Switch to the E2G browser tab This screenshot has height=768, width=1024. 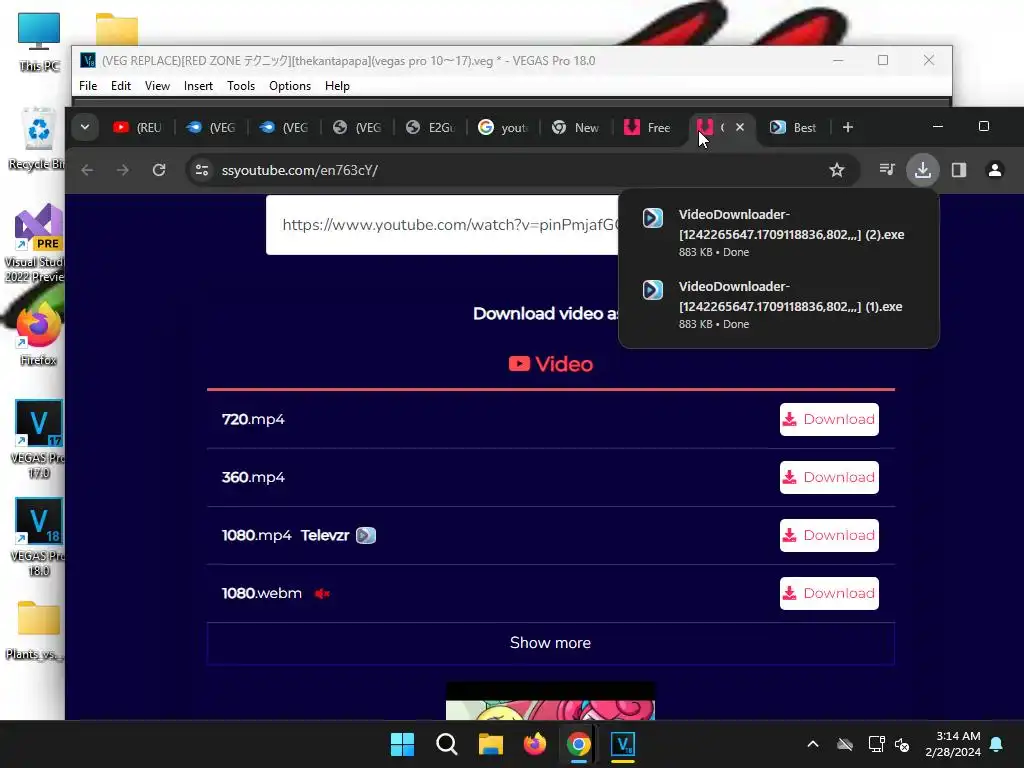[x=430, y=127]
